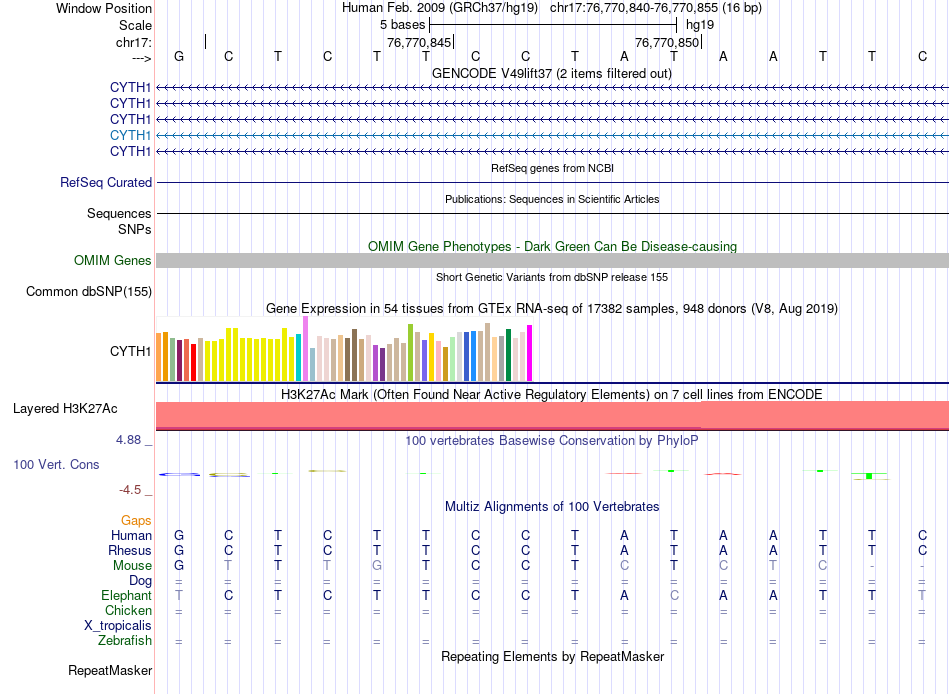Viewport: 950px width, 694px height.
Task: Select the Elephant alignment row label
Action: click(x=126, y=596)
